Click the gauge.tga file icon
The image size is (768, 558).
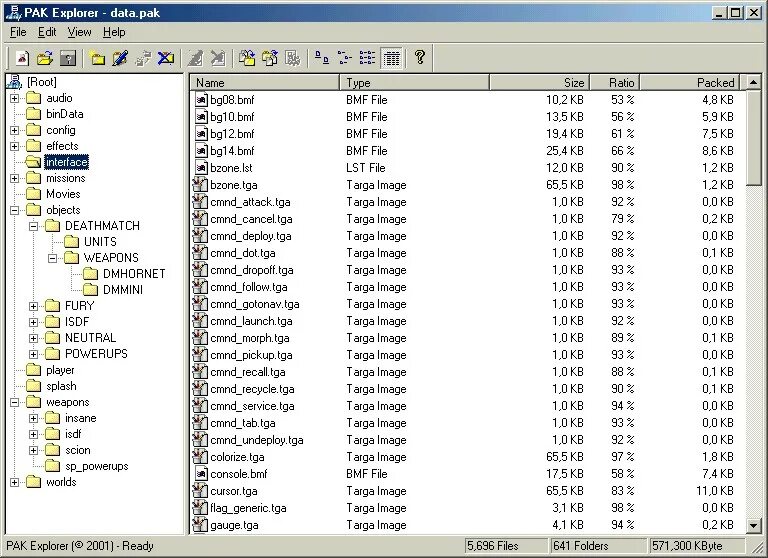pos(199,525)
